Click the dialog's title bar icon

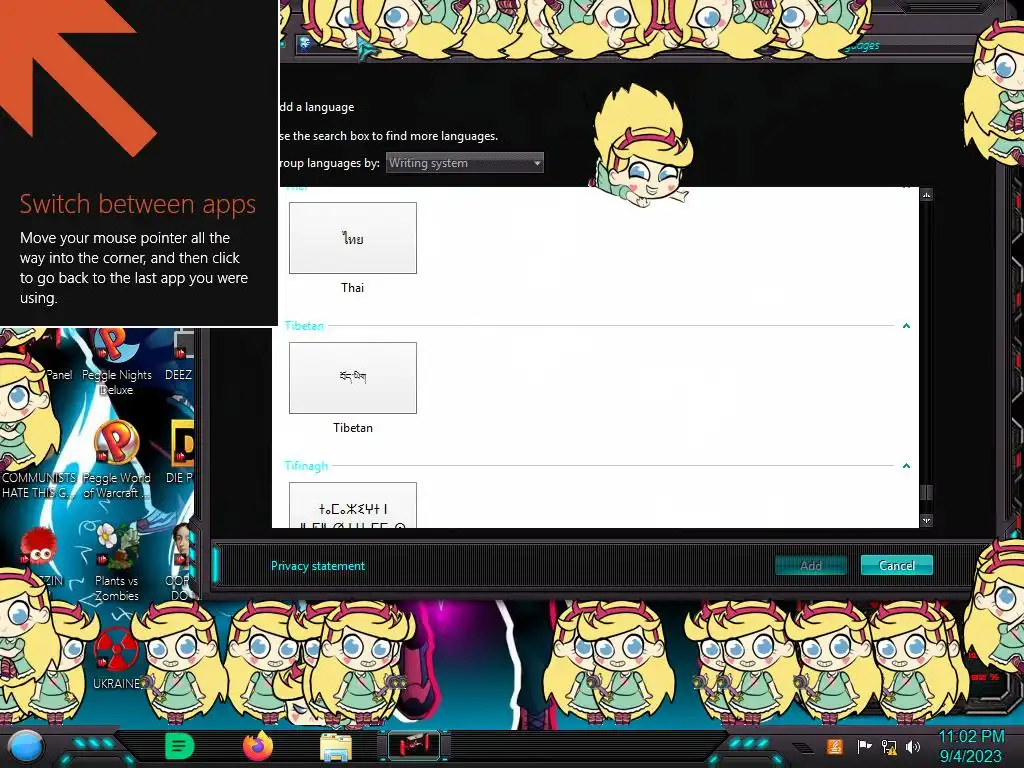[305, 44]
